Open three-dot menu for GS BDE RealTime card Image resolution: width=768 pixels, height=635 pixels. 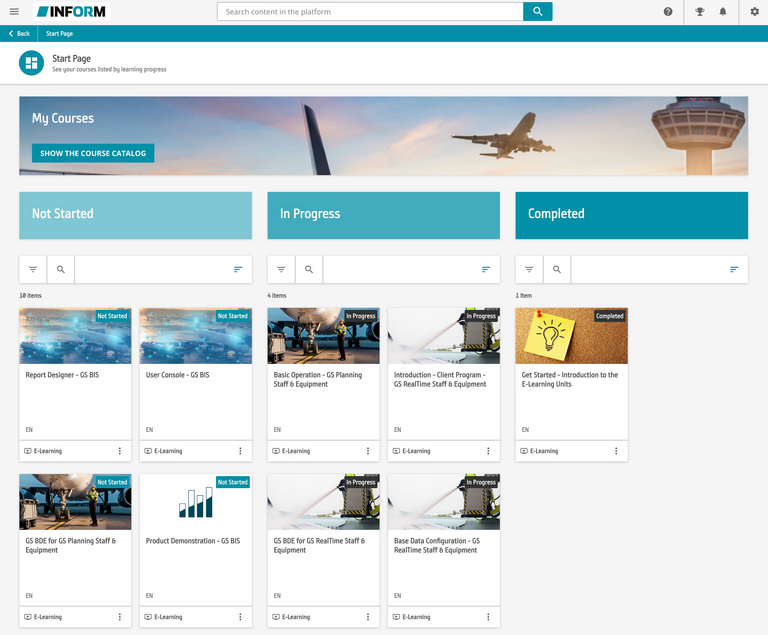tap(368, 617)
